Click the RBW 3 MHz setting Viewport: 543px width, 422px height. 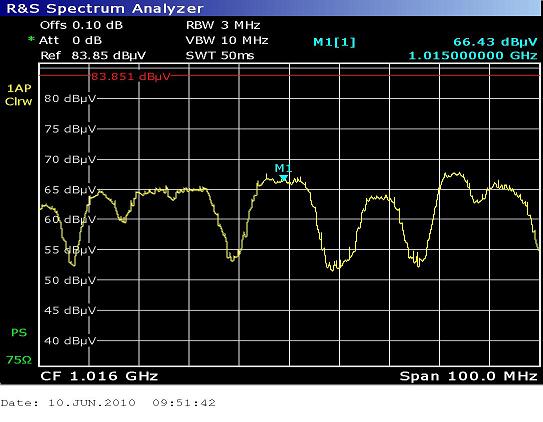223,25
